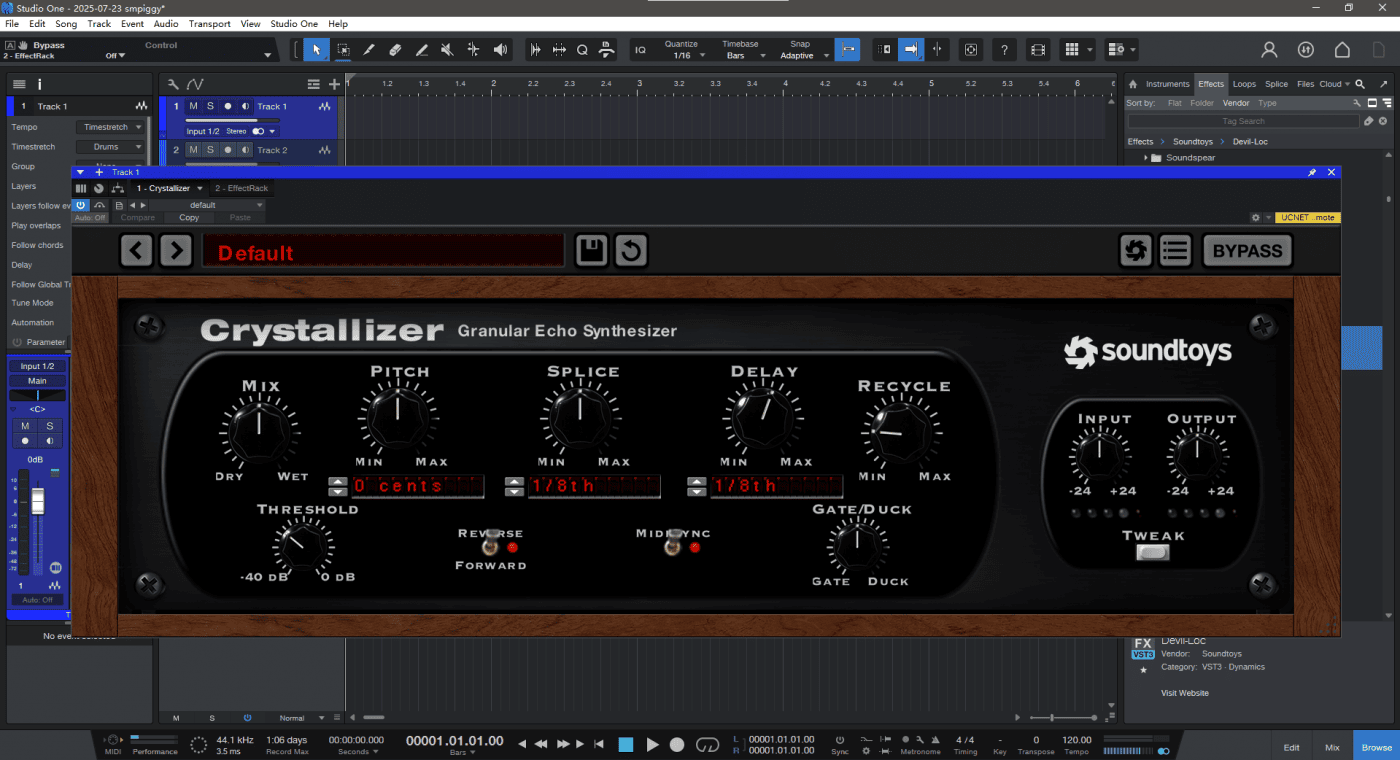Expand the Soundspear folder in browser
The width and height of the screenshot is (1400, 760).
pyautogui.click(x=1146, y=158)
